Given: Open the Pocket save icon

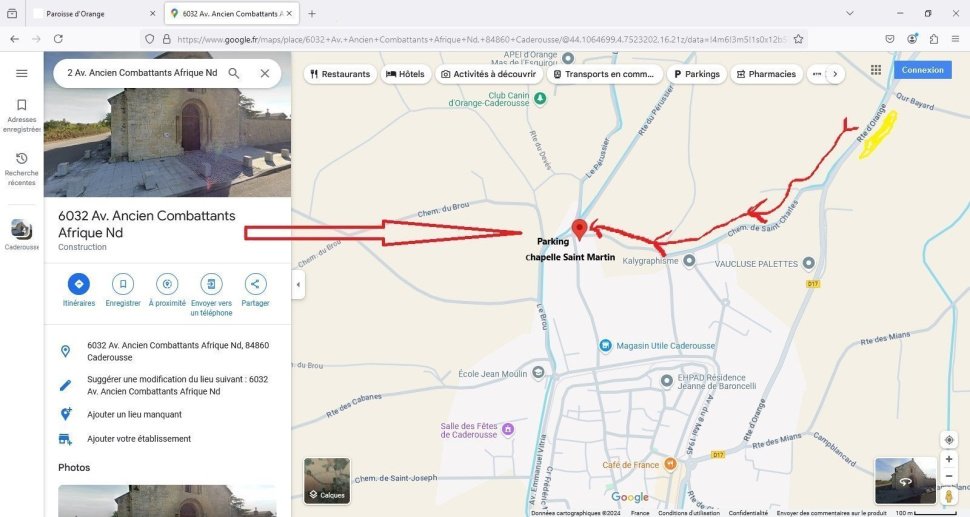Looking at the screenshot, I should click(x=890, y=39).
